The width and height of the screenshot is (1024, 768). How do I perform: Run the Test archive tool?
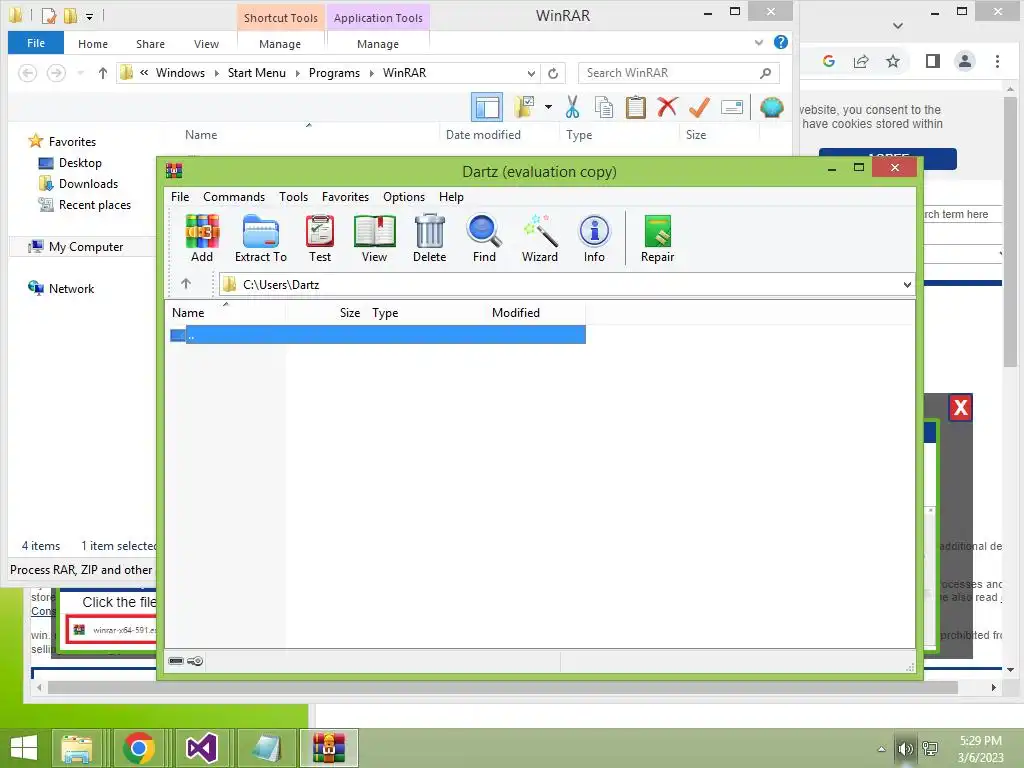click(x=320, y=238)
